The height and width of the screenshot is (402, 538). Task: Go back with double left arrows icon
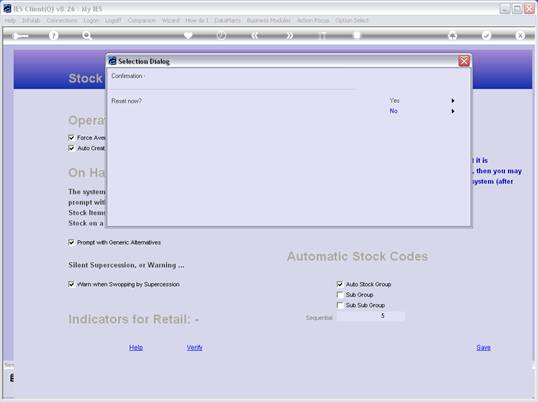255,36
